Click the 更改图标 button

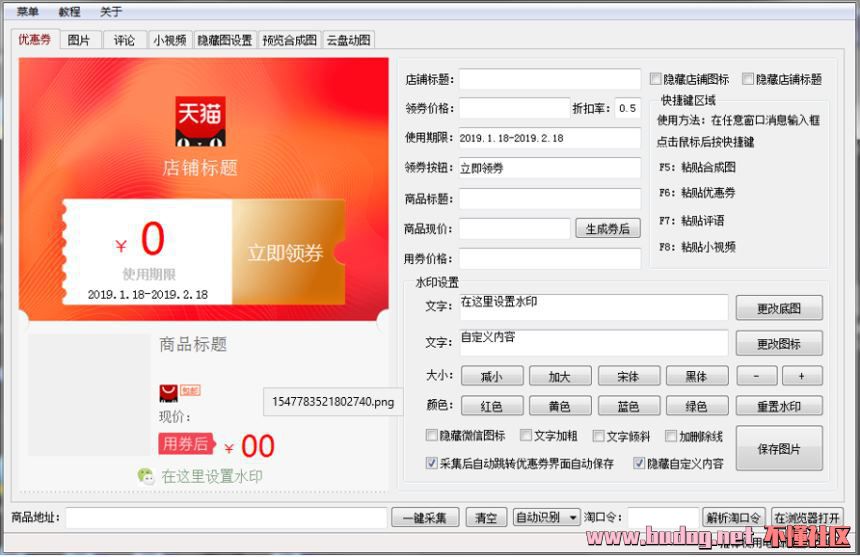[x=779, y=344]
